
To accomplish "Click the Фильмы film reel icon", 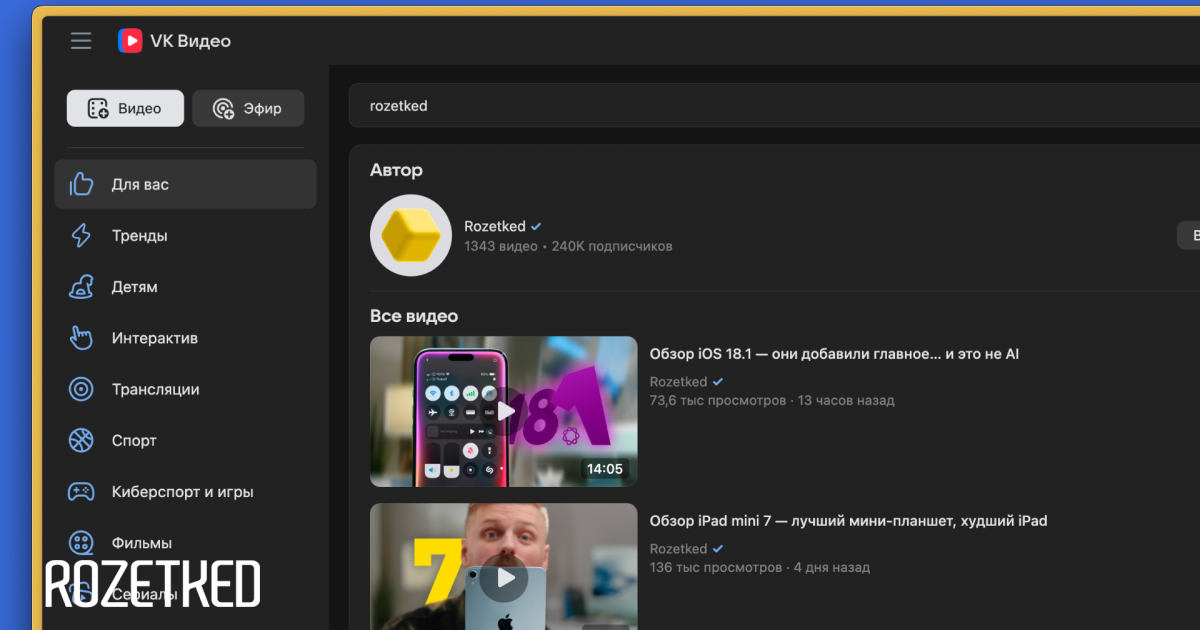I will [81, 543].
